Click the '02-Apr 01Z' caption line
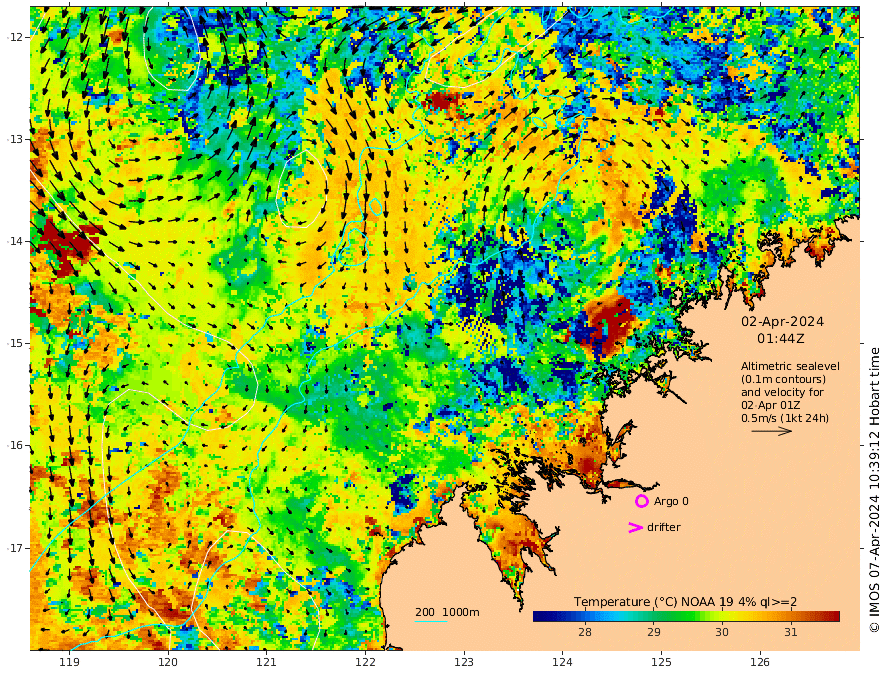This screenshot has height=680, width=880. pos(771,405)
